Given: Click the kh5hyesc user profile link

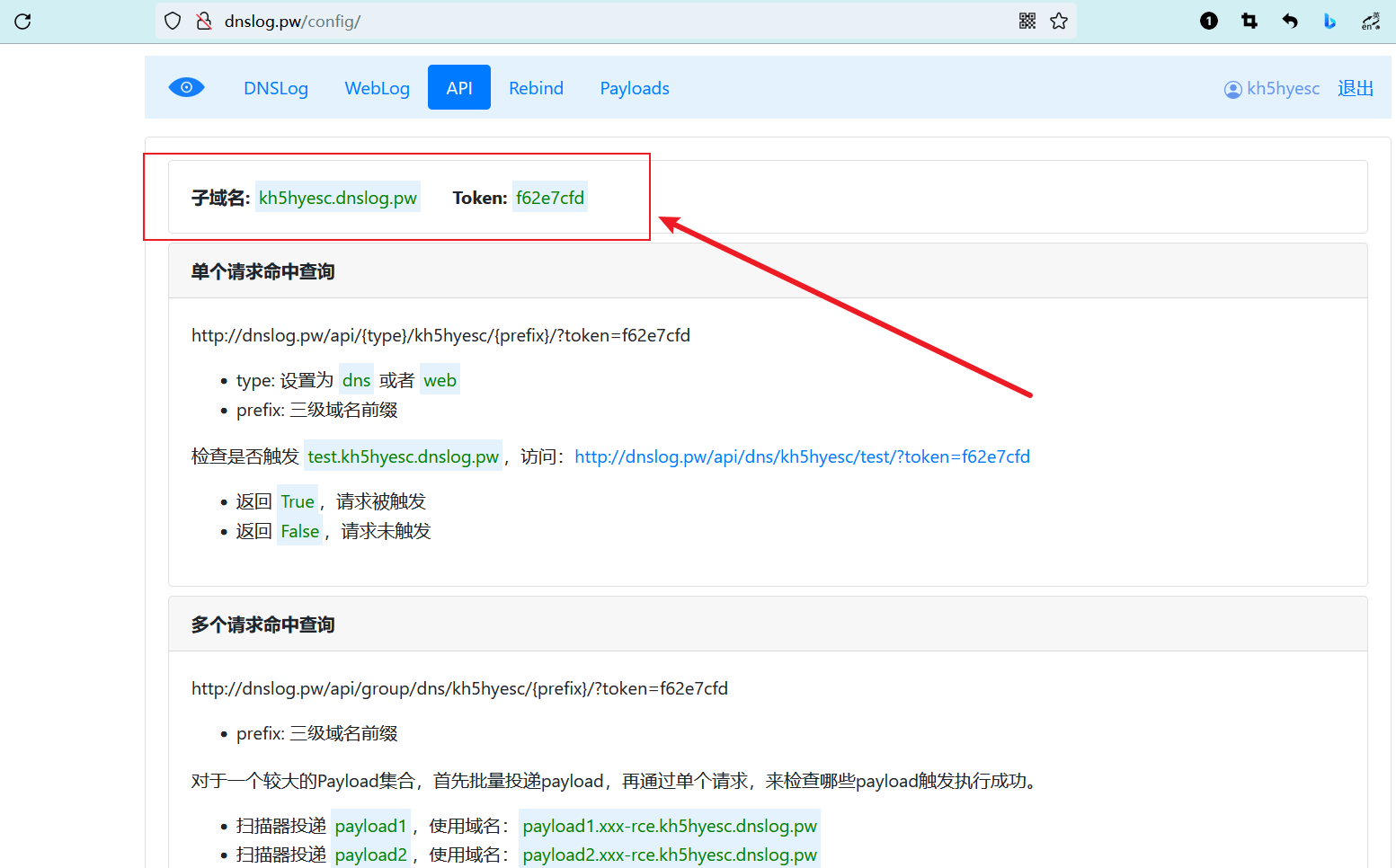Looking at the screenshot, I should 1272,89.
